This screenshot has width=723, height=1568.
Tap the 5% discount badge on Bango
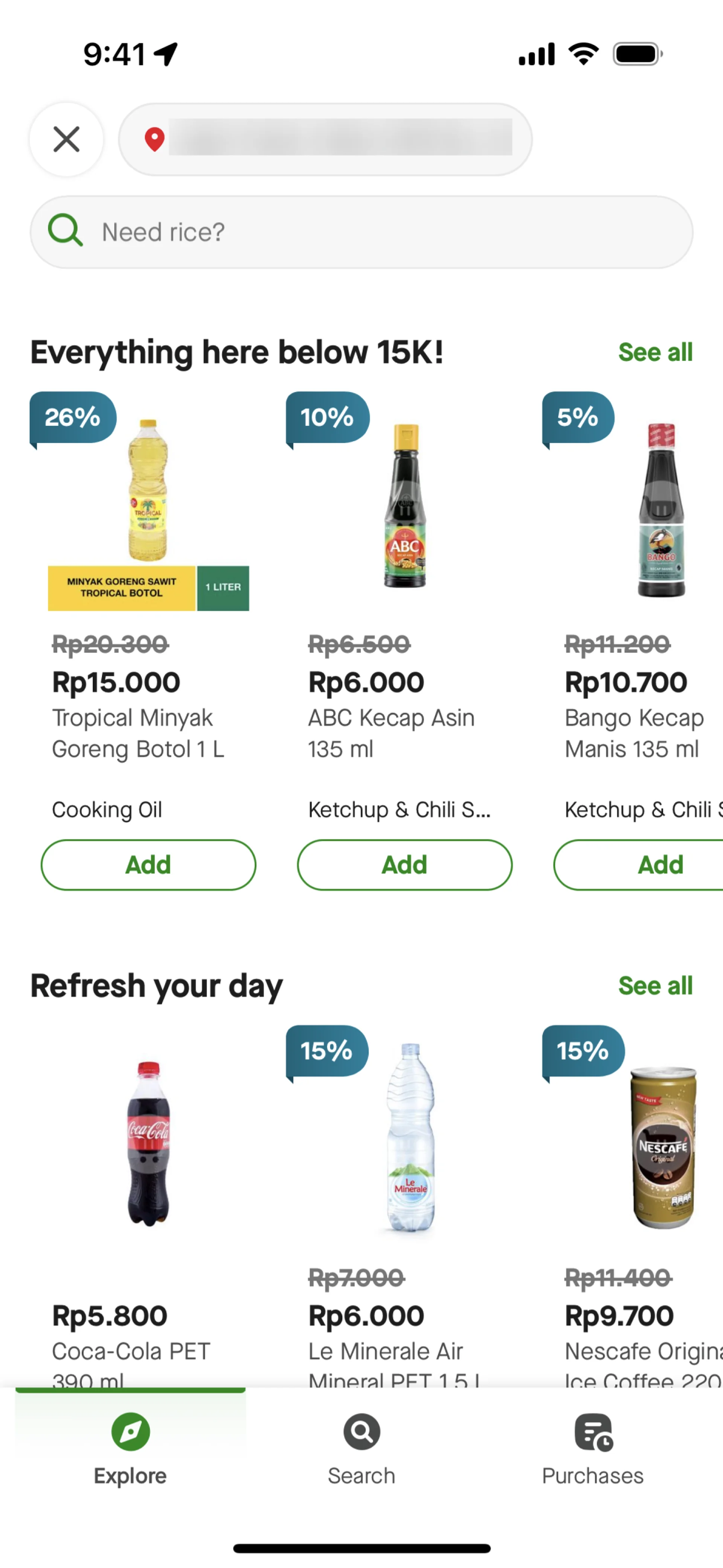[578, 418]
